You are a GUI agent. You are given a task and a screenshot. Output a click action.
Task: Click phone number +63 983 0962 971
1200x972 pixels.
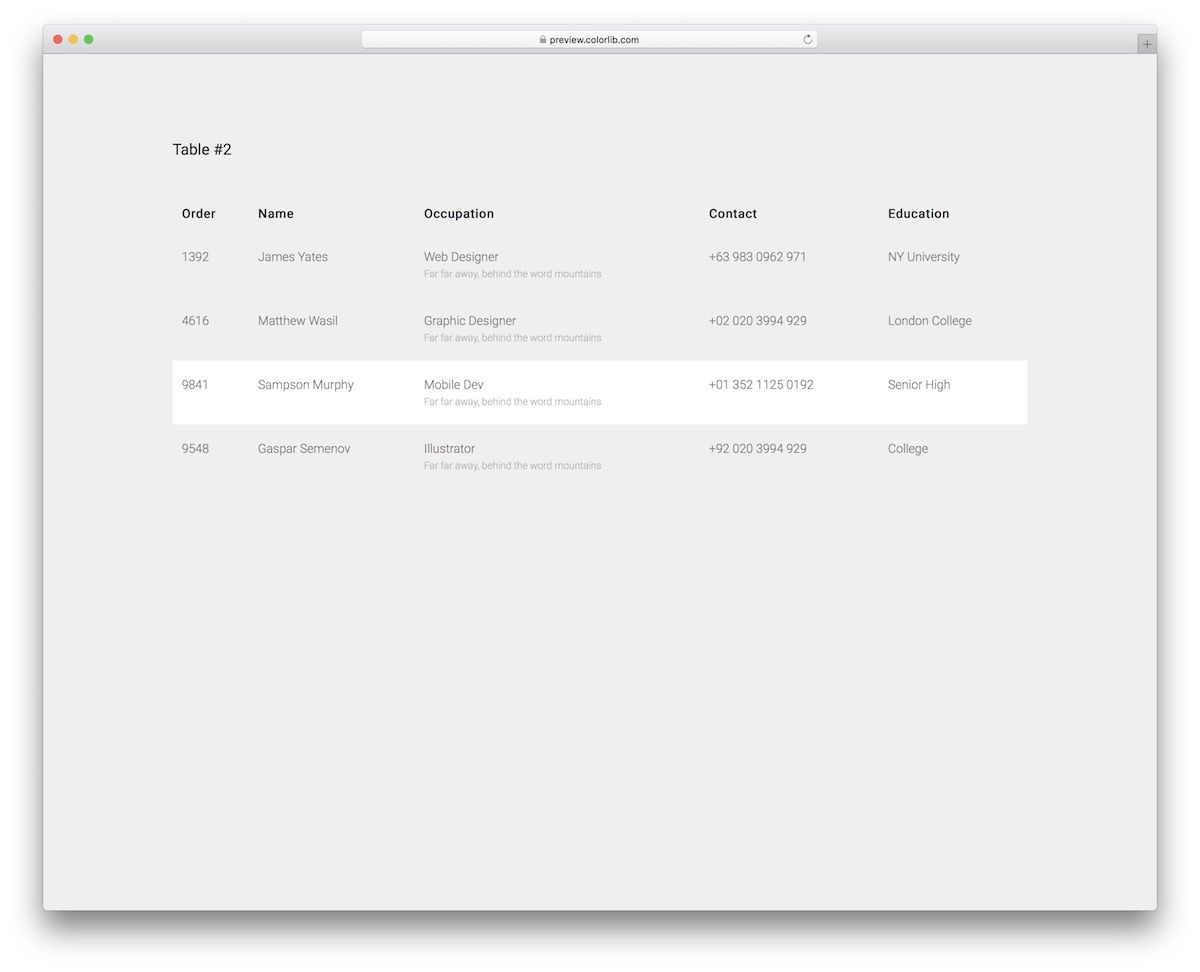[757, 257]
